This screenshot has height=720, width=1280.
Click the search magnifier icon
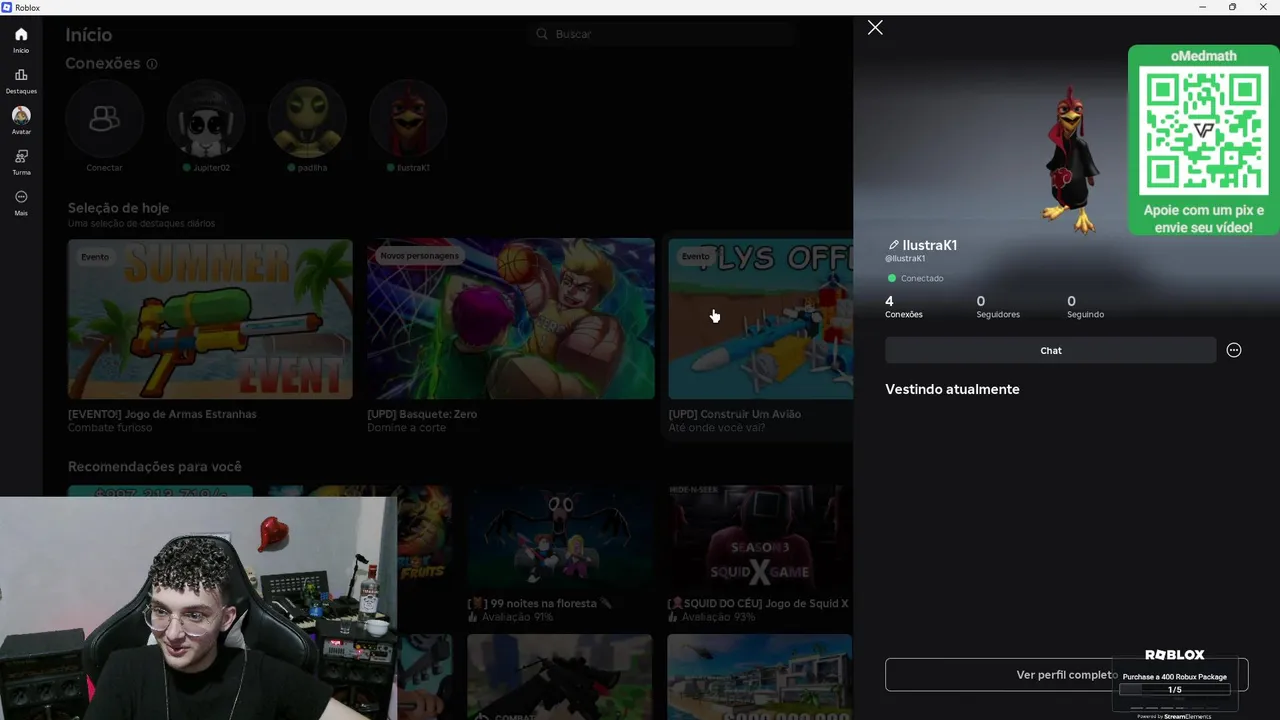point(542,34)
